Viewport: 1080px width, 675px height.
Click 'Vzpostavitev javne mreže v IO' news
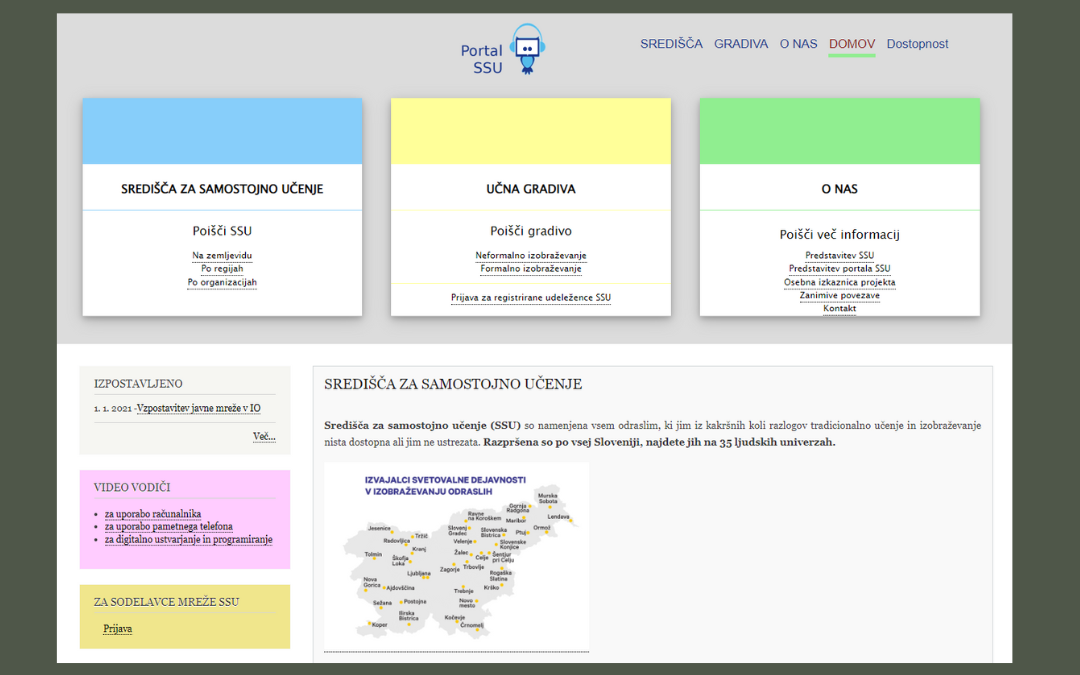pyautogui.click(x=199, y=408)
